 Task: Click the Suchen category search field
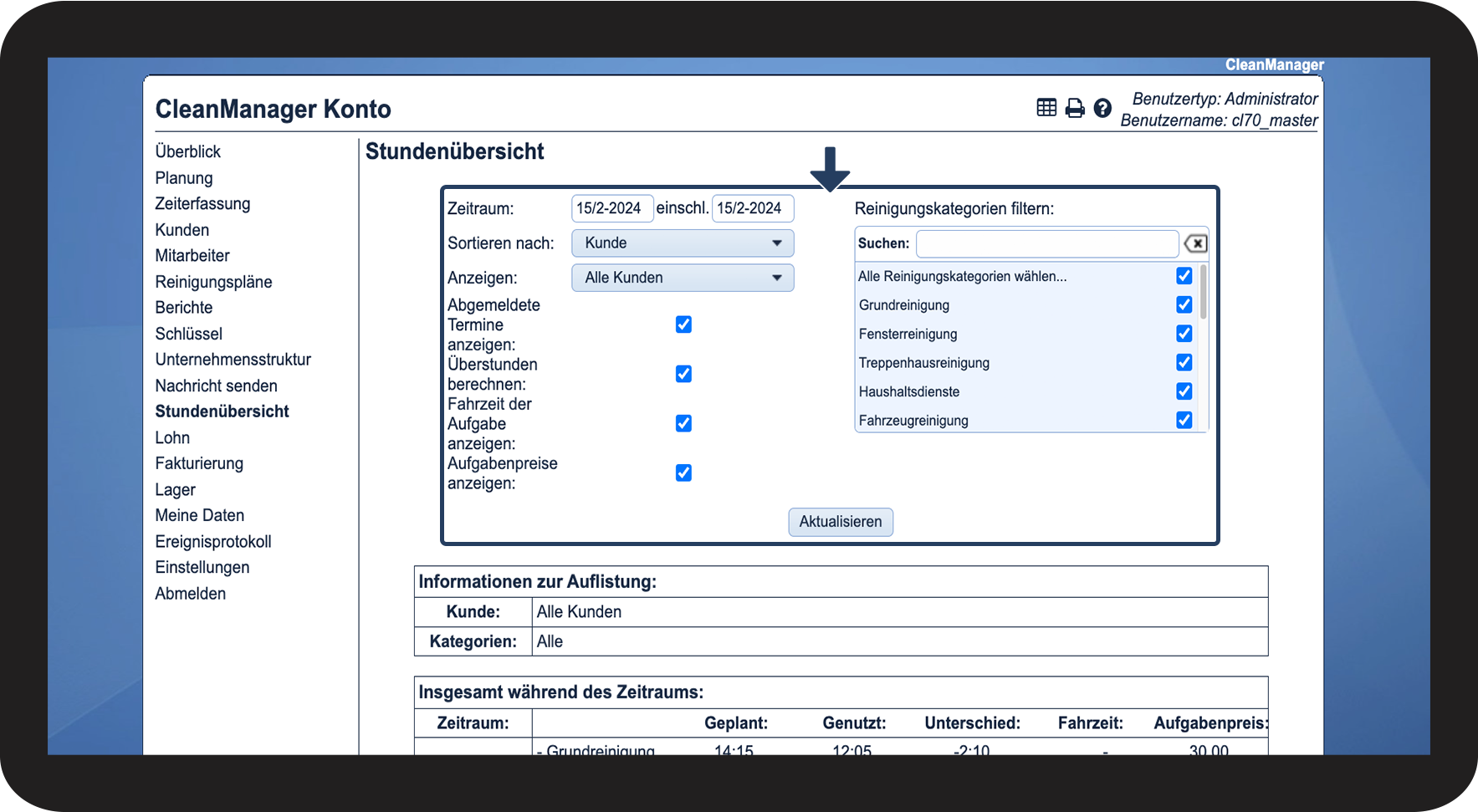[x=1046, y=243]
